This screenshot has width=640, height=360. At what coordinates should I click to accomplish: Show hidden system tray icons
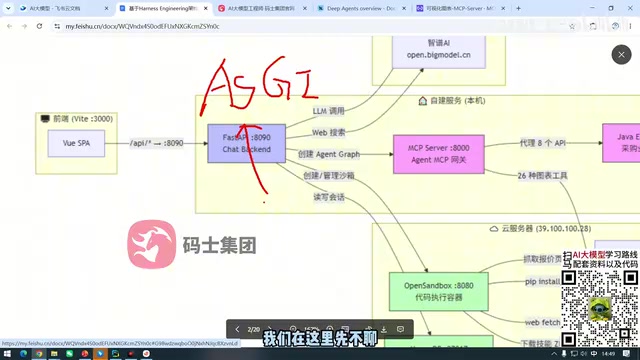(x=554, y=353)
